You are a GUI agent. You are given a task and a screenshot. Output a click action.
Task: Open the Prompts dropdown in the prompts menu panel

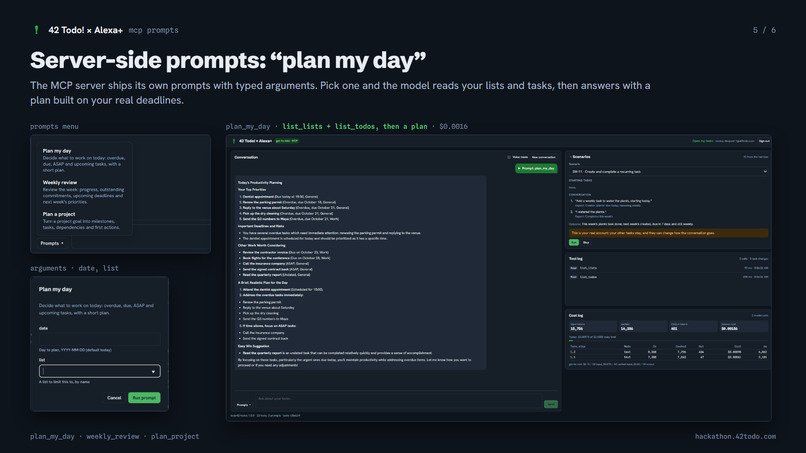click(52, 243)
